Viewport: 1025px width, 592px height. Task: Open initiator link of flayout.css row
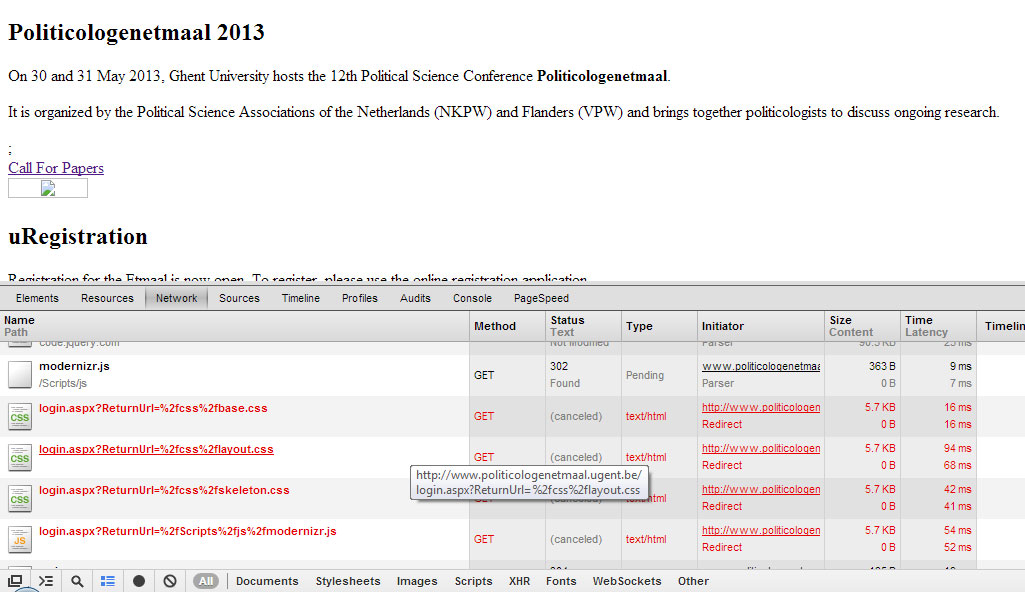(761, 449)
